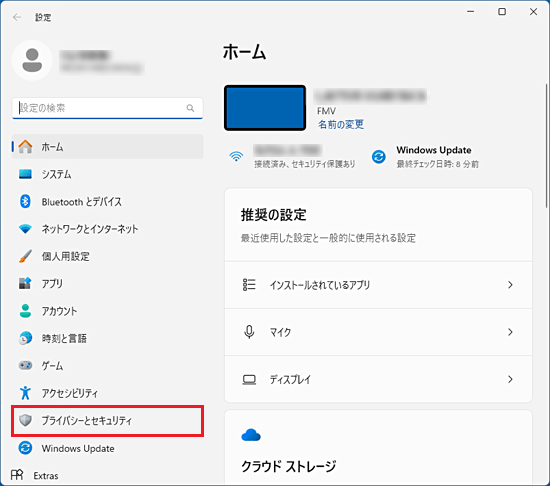Maximize the settings window
The width and height of the screenshot is (550, 486).
(502, 12)
